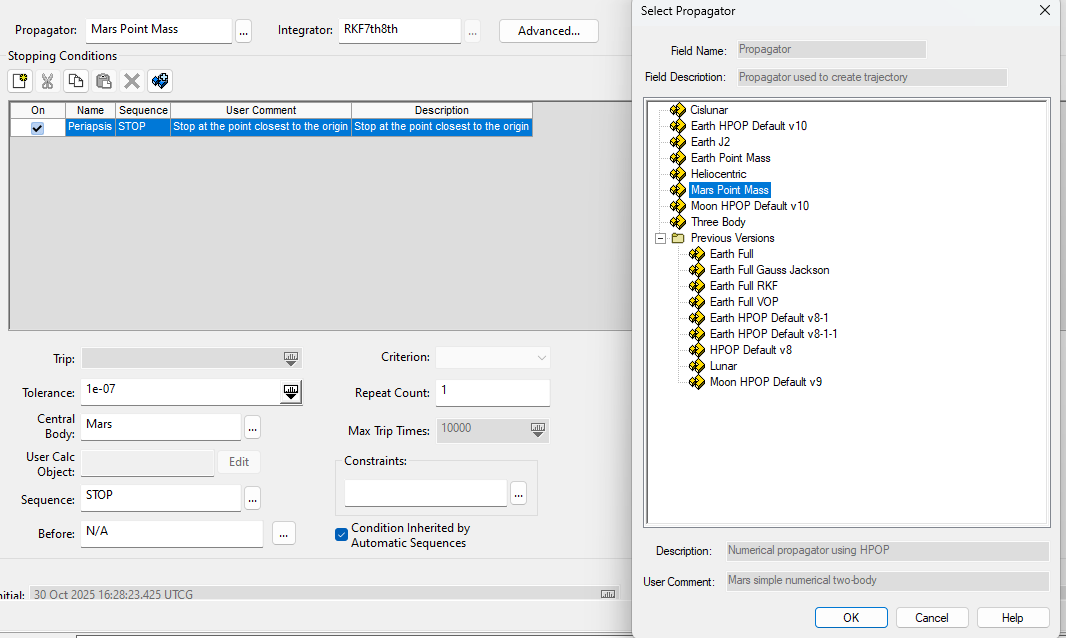1066x638 pixels.
Task: Click the Before field showing N/A
Action: tap(172, 533)
